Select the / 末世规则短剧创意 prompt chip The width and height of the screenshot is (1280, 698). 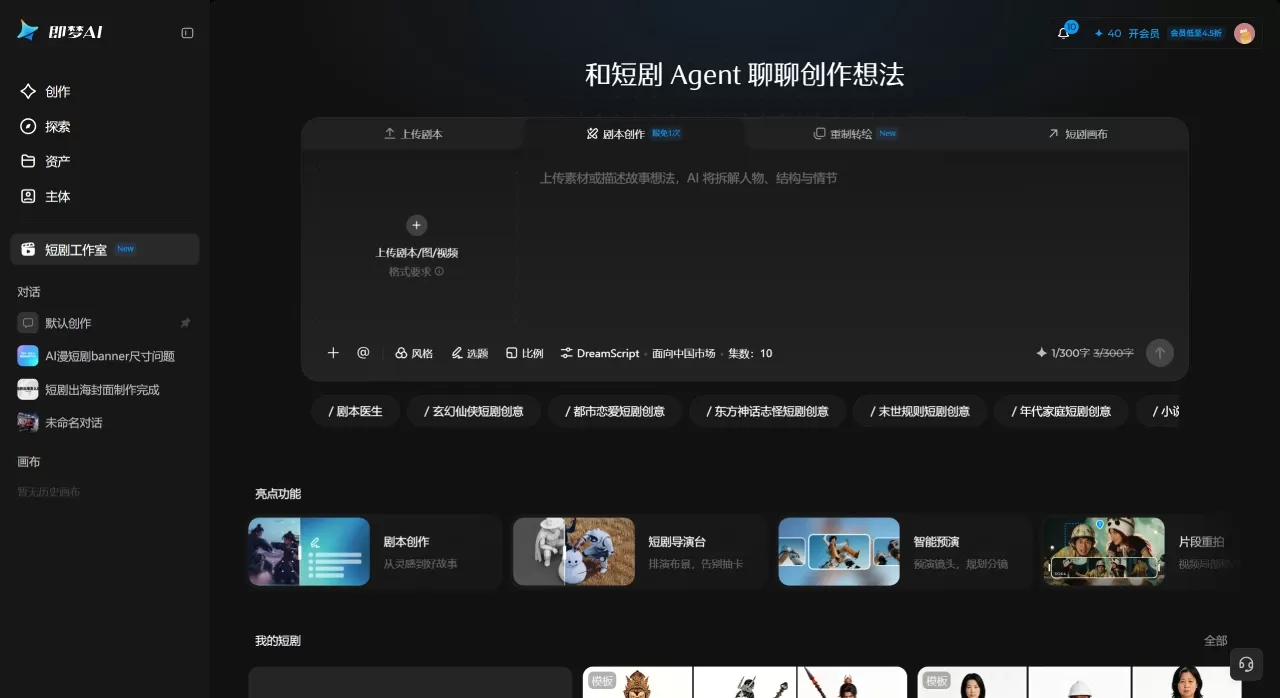click(x=920, y=411)
